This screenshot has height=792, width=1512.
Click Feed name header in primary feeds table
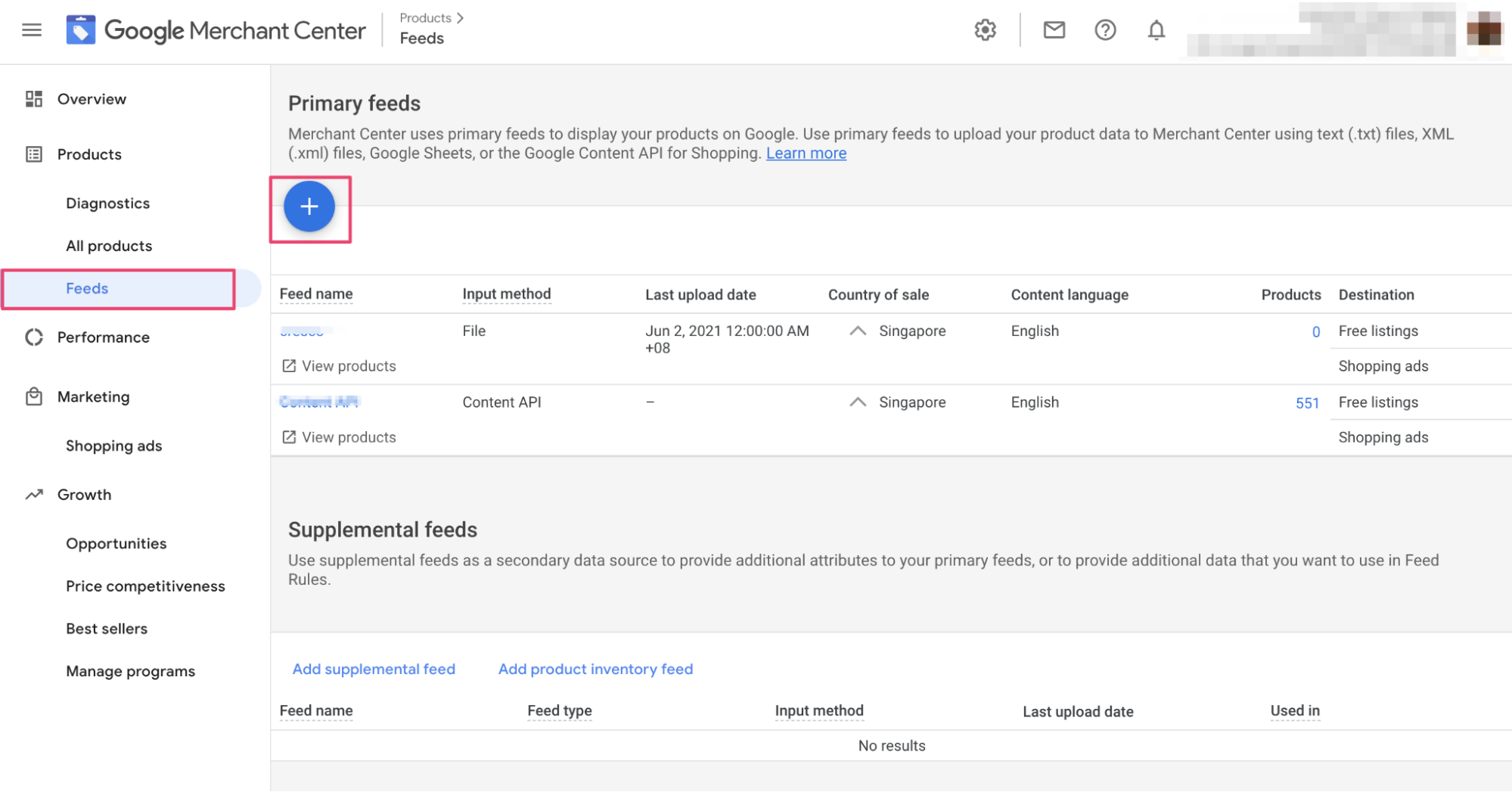pyautogui.click(x=316, y=294)
